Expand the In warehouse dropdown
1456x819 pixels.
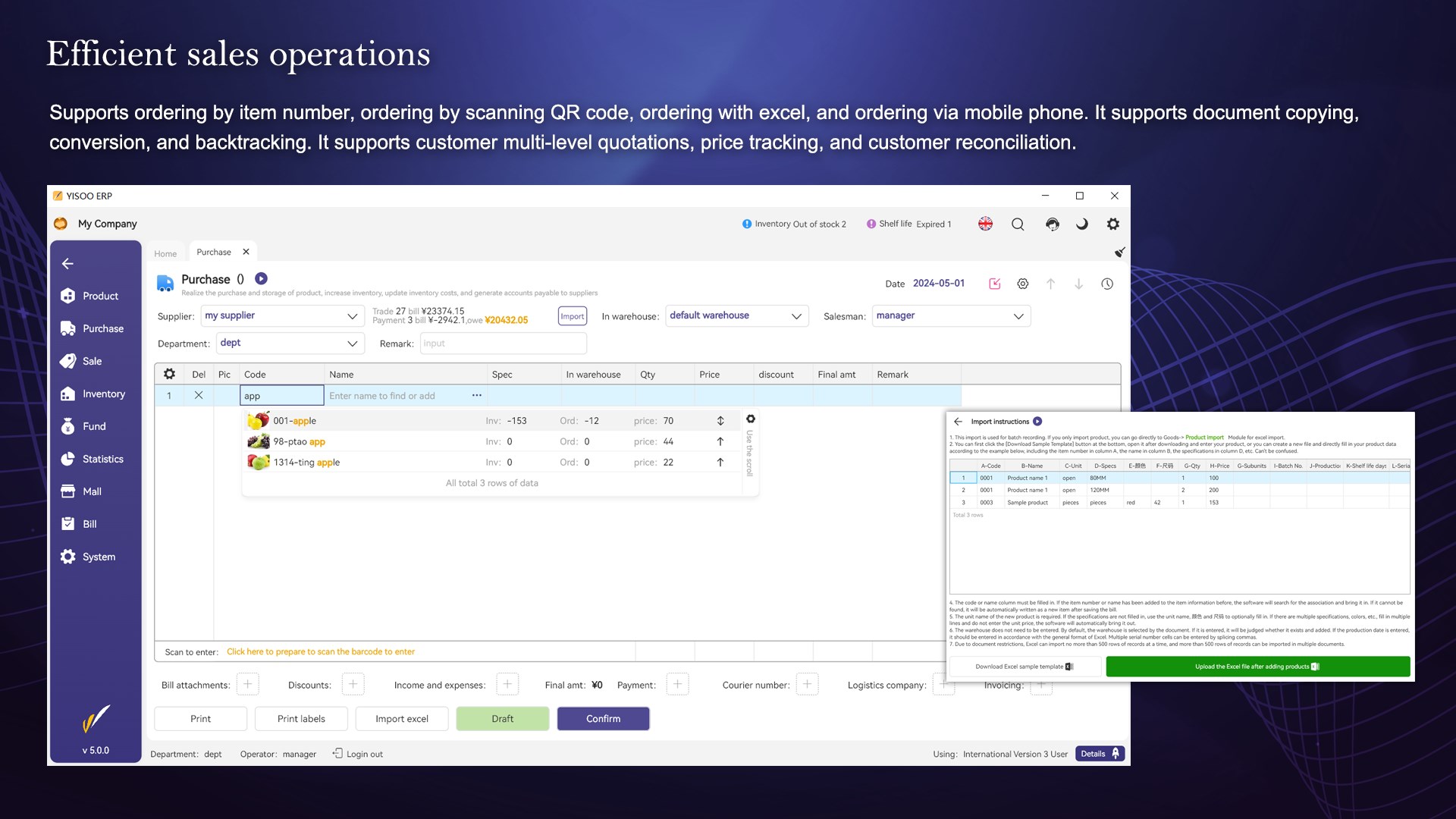(x=736, y=315)
